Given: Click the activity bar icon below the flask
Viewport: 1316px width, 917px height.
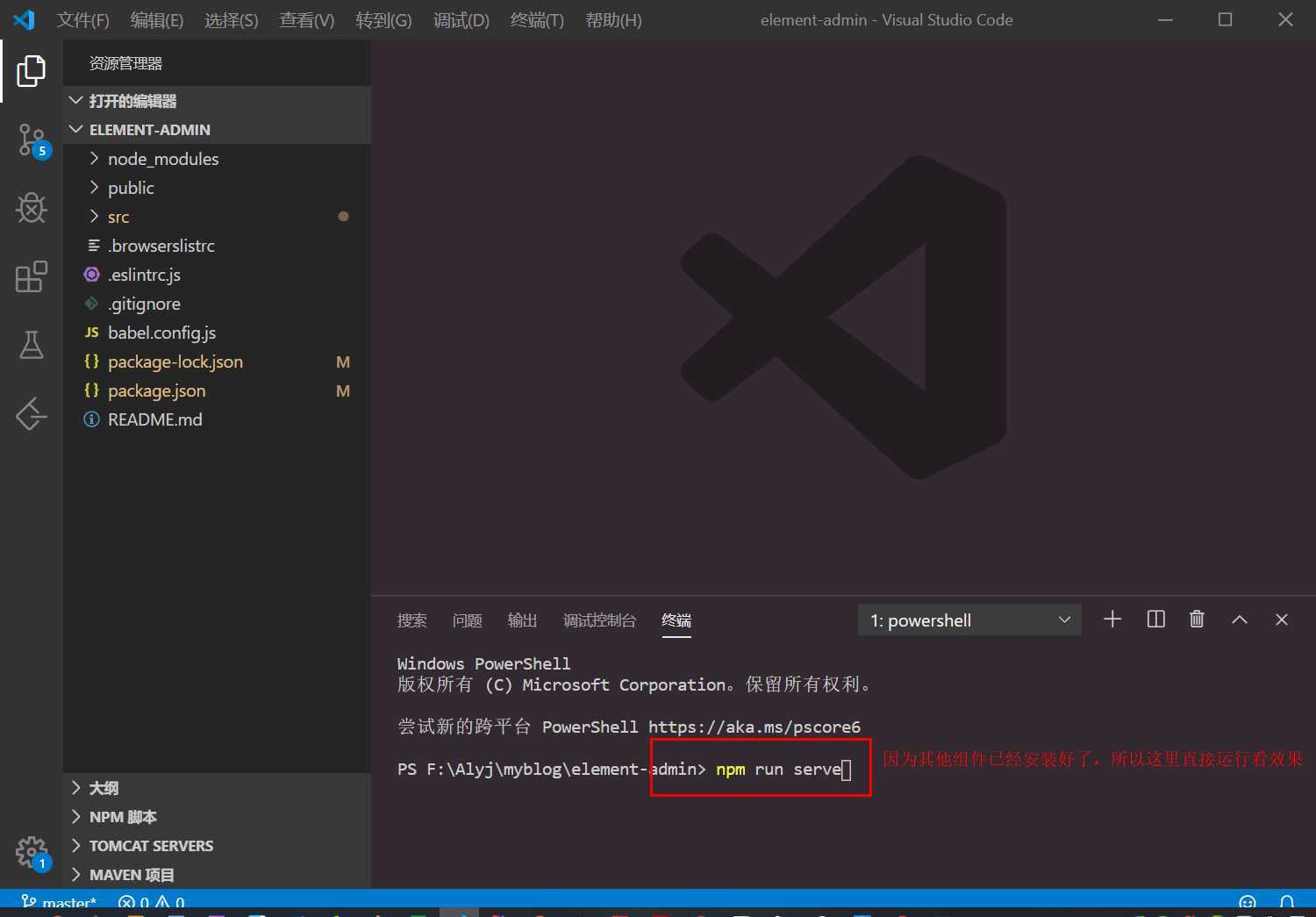Looking at the screenshot, I should pyautogui.click(x=32, y=413).
